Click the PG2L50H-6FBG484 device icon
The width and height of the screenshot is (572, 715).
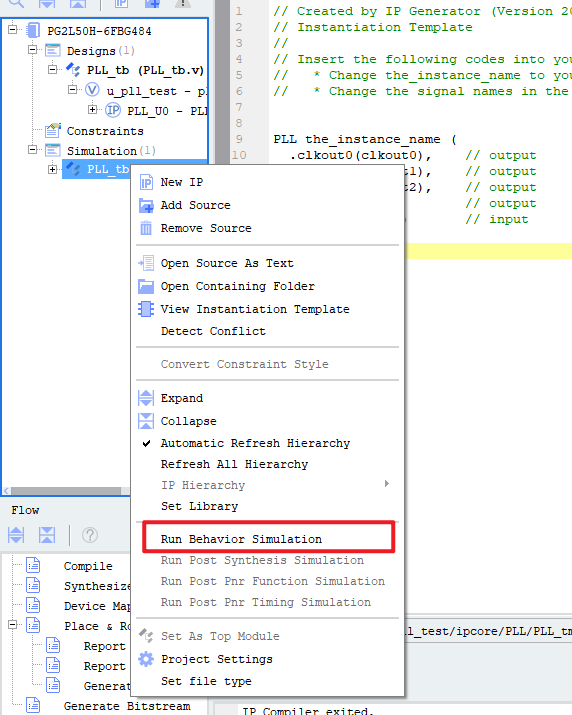pos(33,31)
